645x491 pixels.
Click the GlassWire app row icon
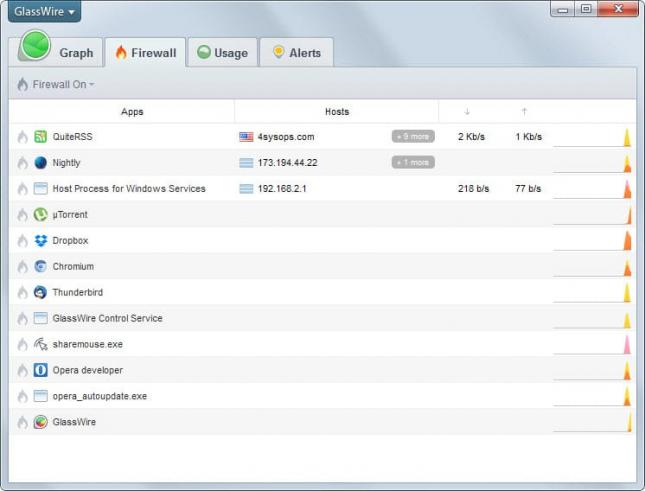40,422
